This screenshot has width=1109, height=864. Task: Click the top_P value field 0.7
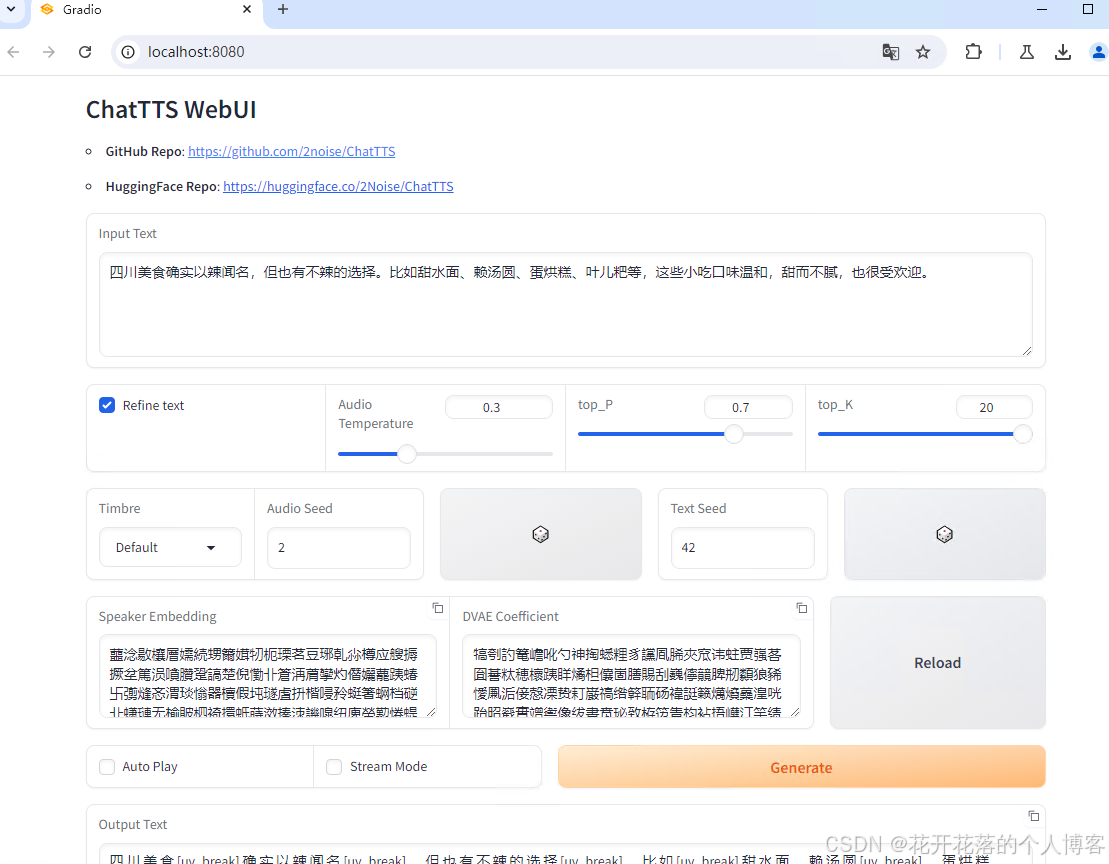(748, 407)
